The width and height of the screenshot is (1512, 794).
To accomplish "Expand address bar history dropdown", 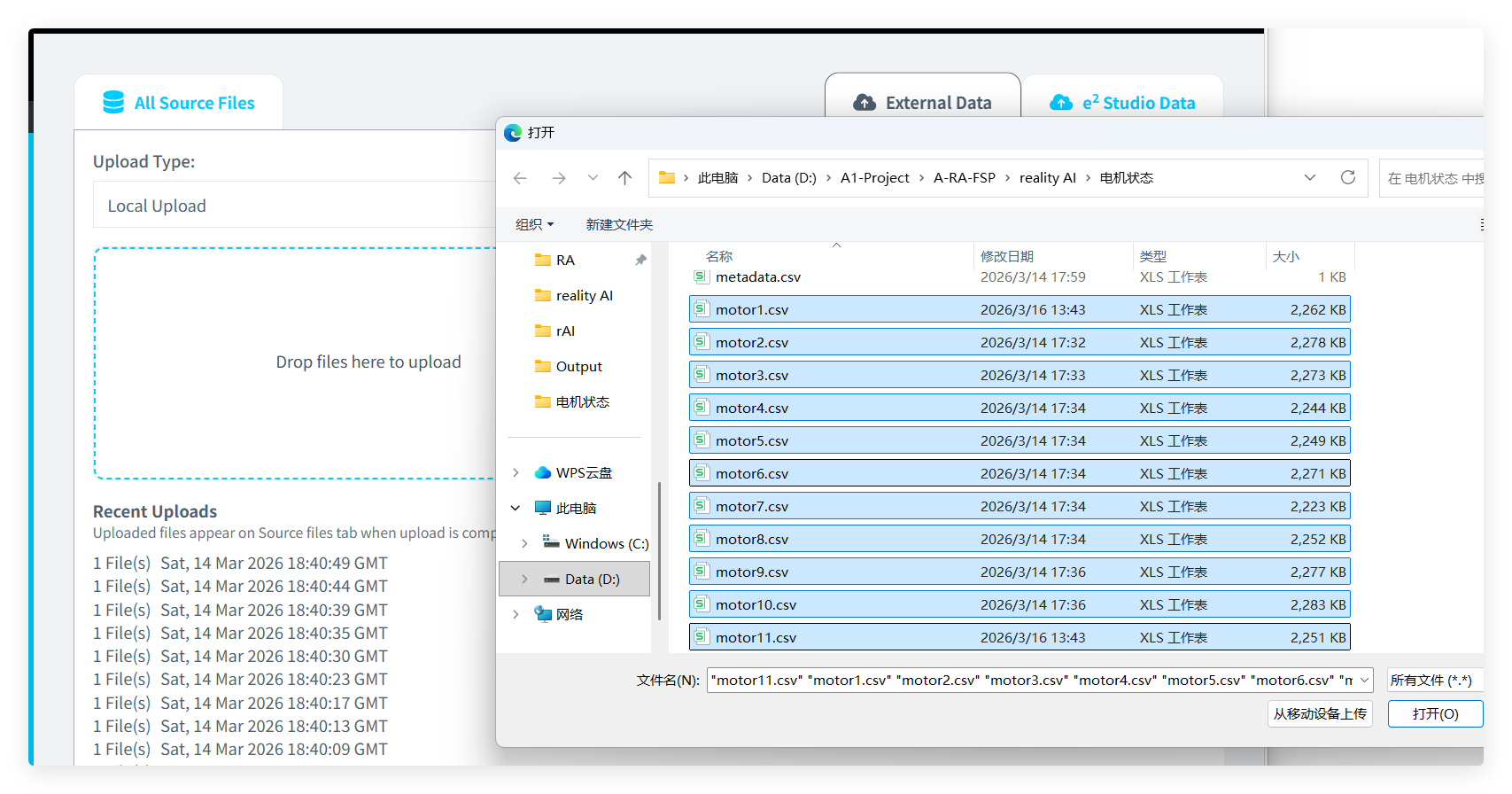I will [1310, 178].
